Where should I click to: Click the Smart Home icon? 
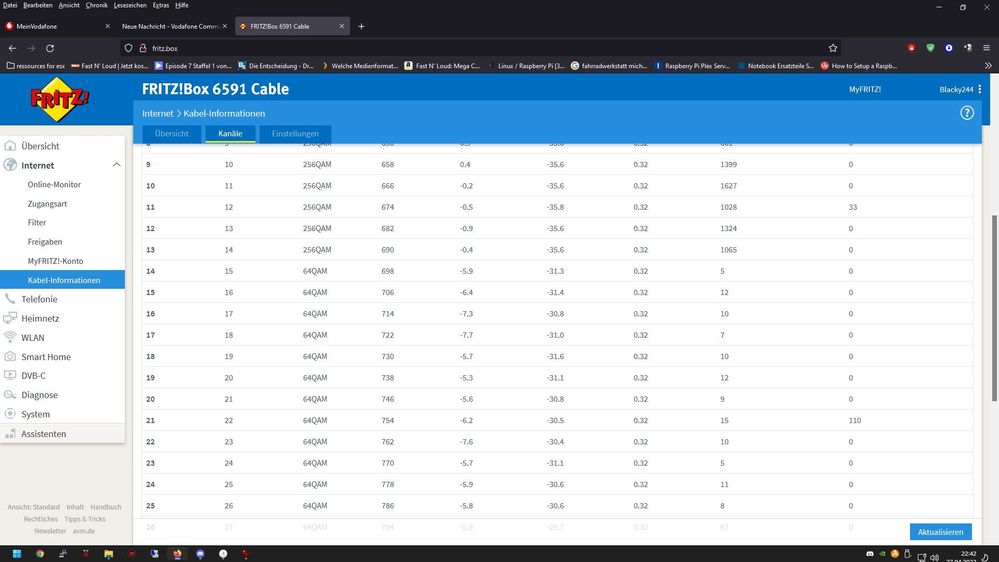click(x=10, y=357)
